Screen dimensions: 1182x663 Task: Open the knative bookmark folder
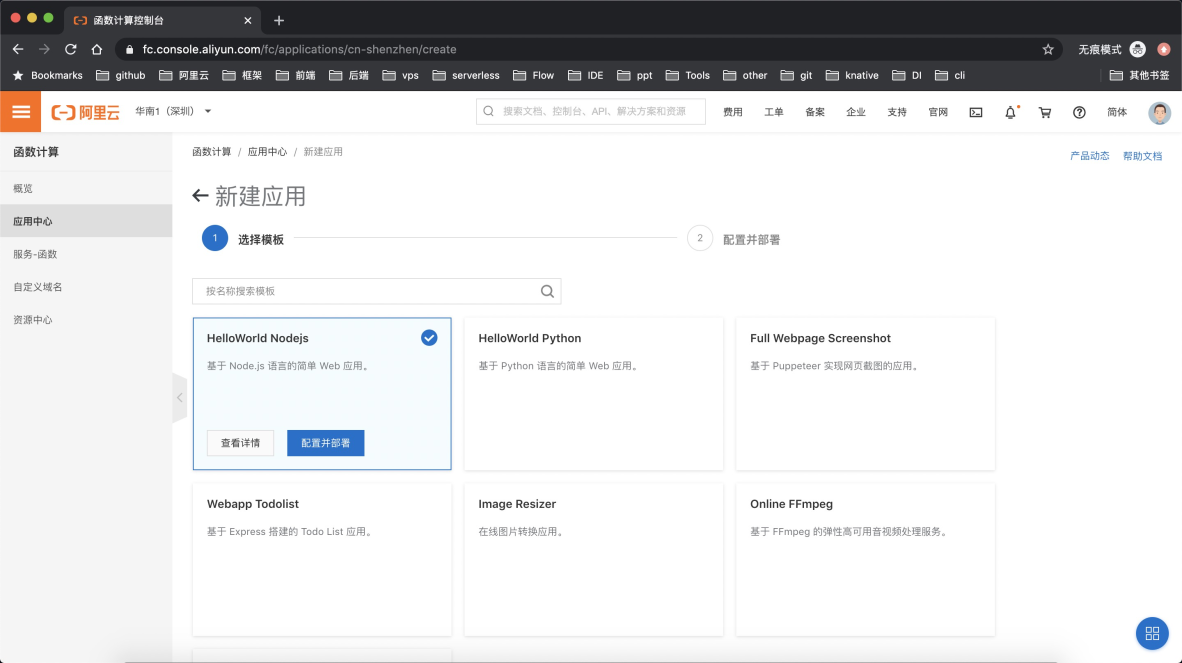(x=853, y=75)
